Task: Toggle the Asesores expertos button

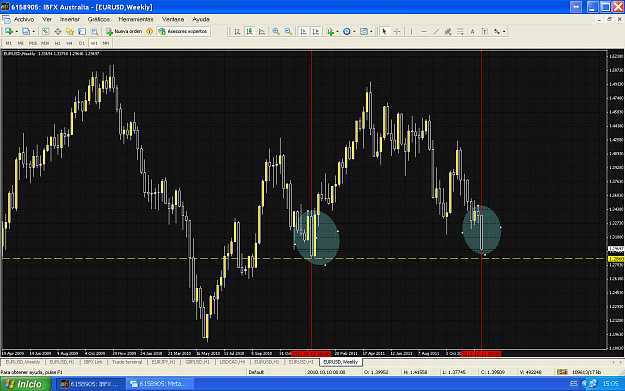Action: [x=183, y=31]
